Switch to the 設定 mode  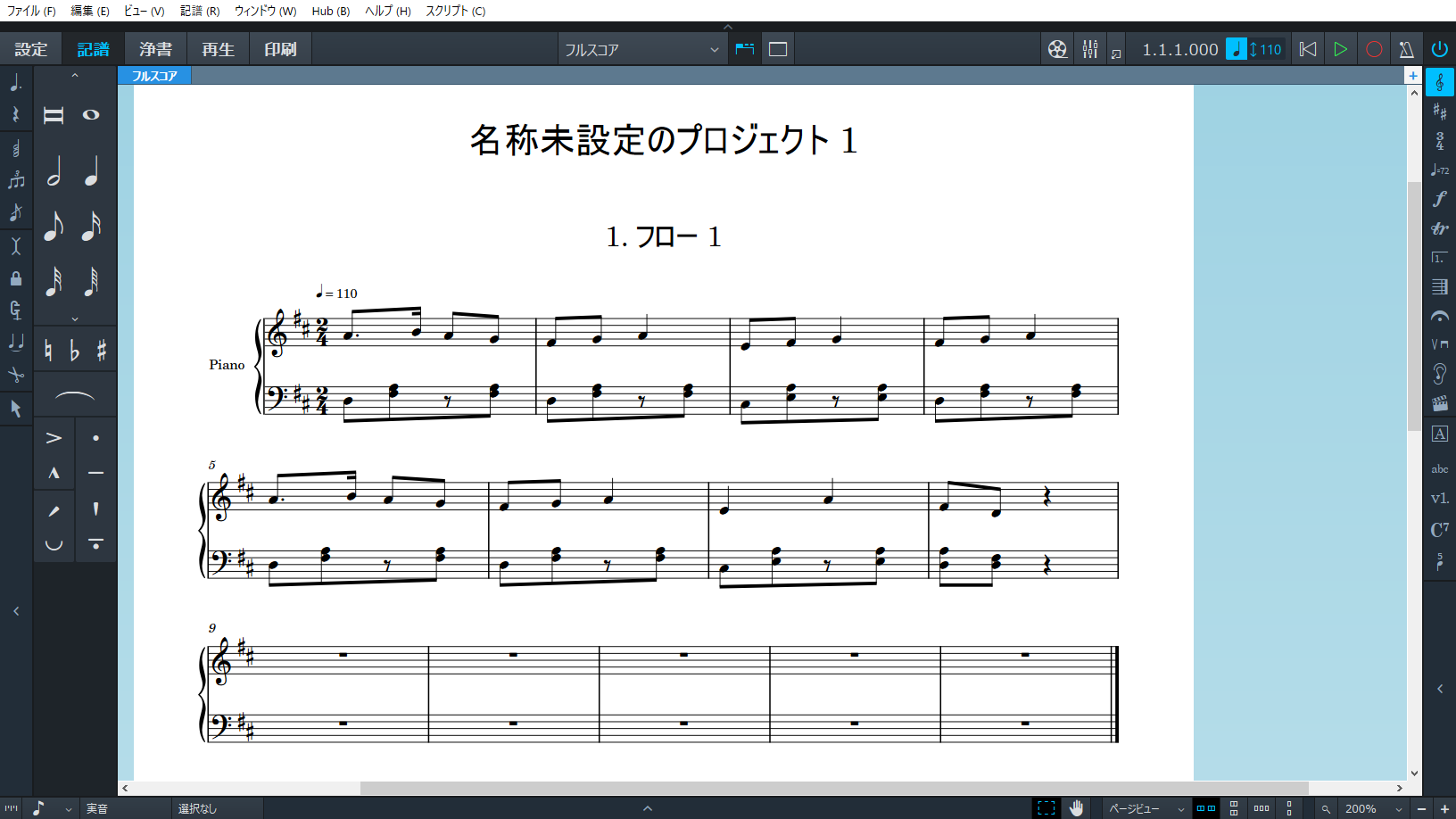pos(31,49)
